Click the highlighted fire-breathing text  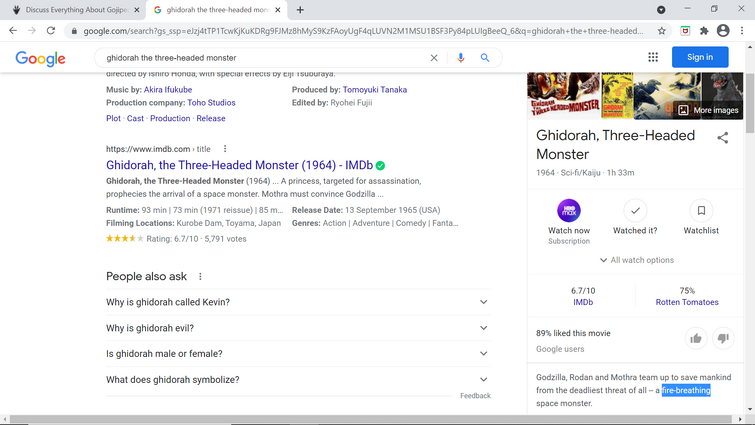686,390
